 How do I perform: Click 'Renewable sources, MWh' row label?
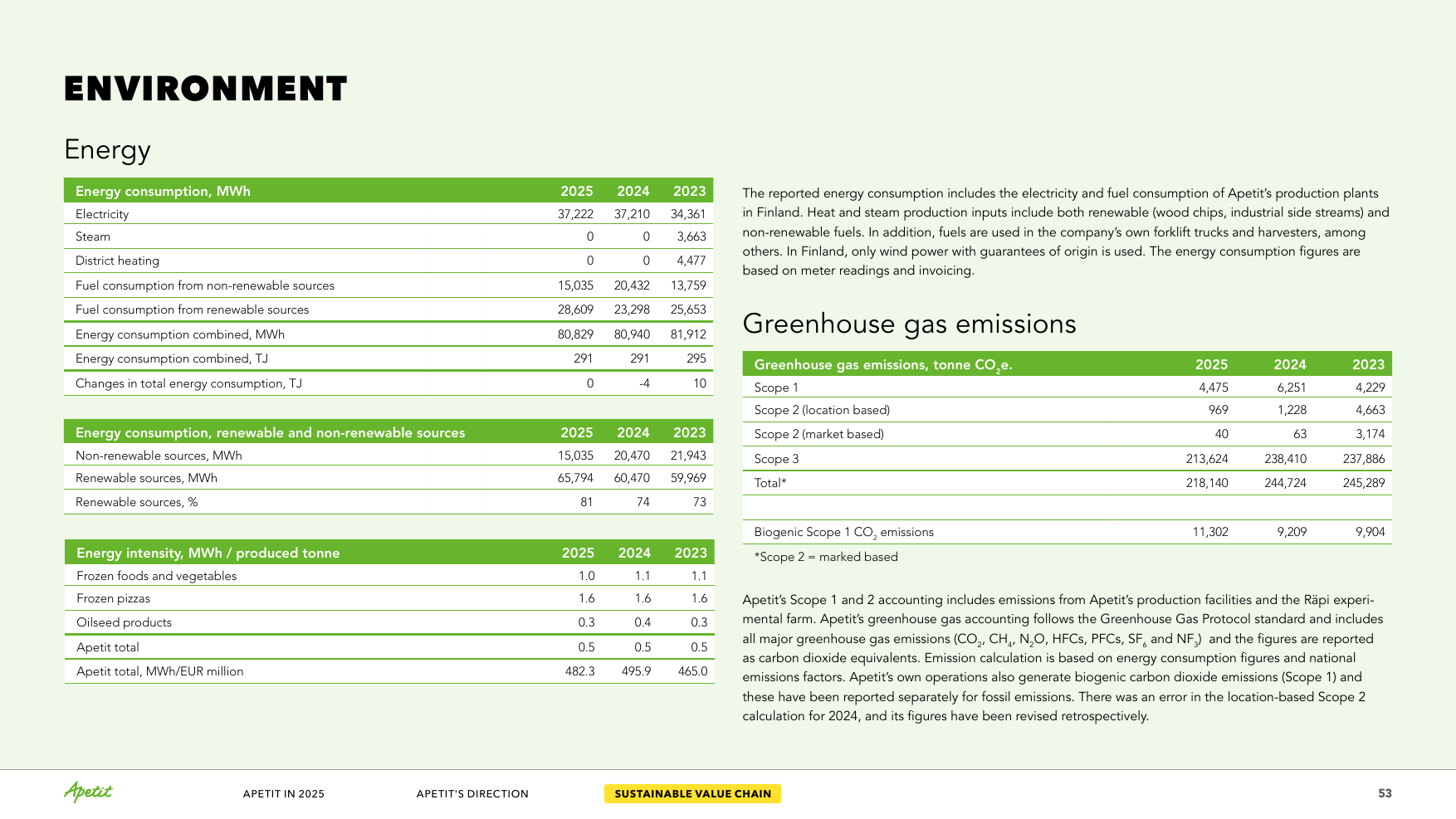146,478
